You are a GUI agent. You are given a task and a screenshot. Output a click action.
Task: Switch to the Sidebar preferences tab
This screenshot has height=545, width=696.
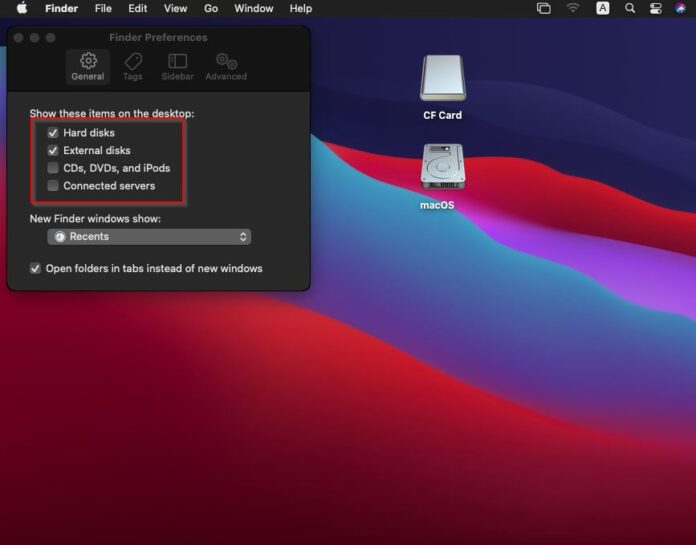(x=177, y=67)
